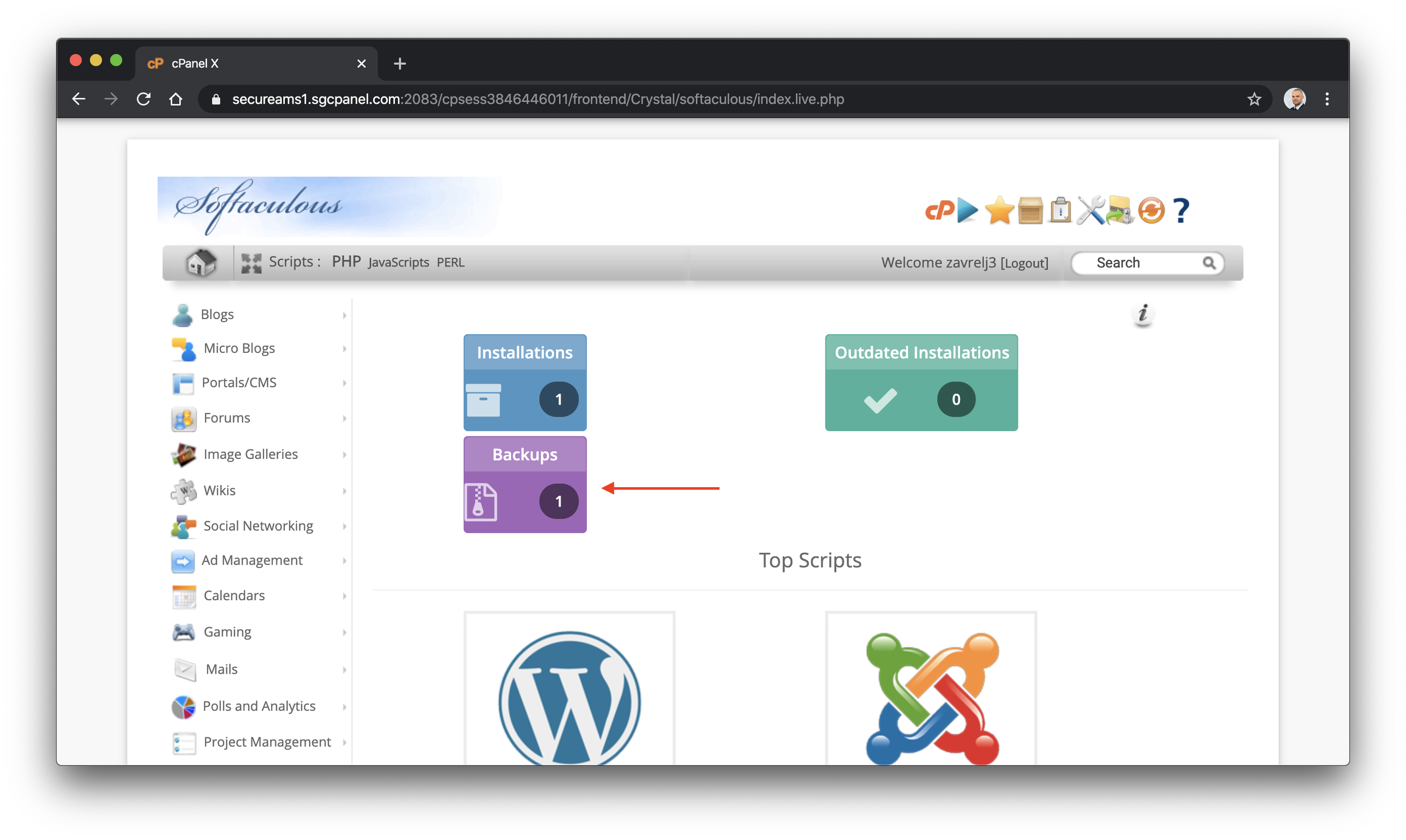
Task: Click the Micro Blogs category icon
Action: coord(184,349)
